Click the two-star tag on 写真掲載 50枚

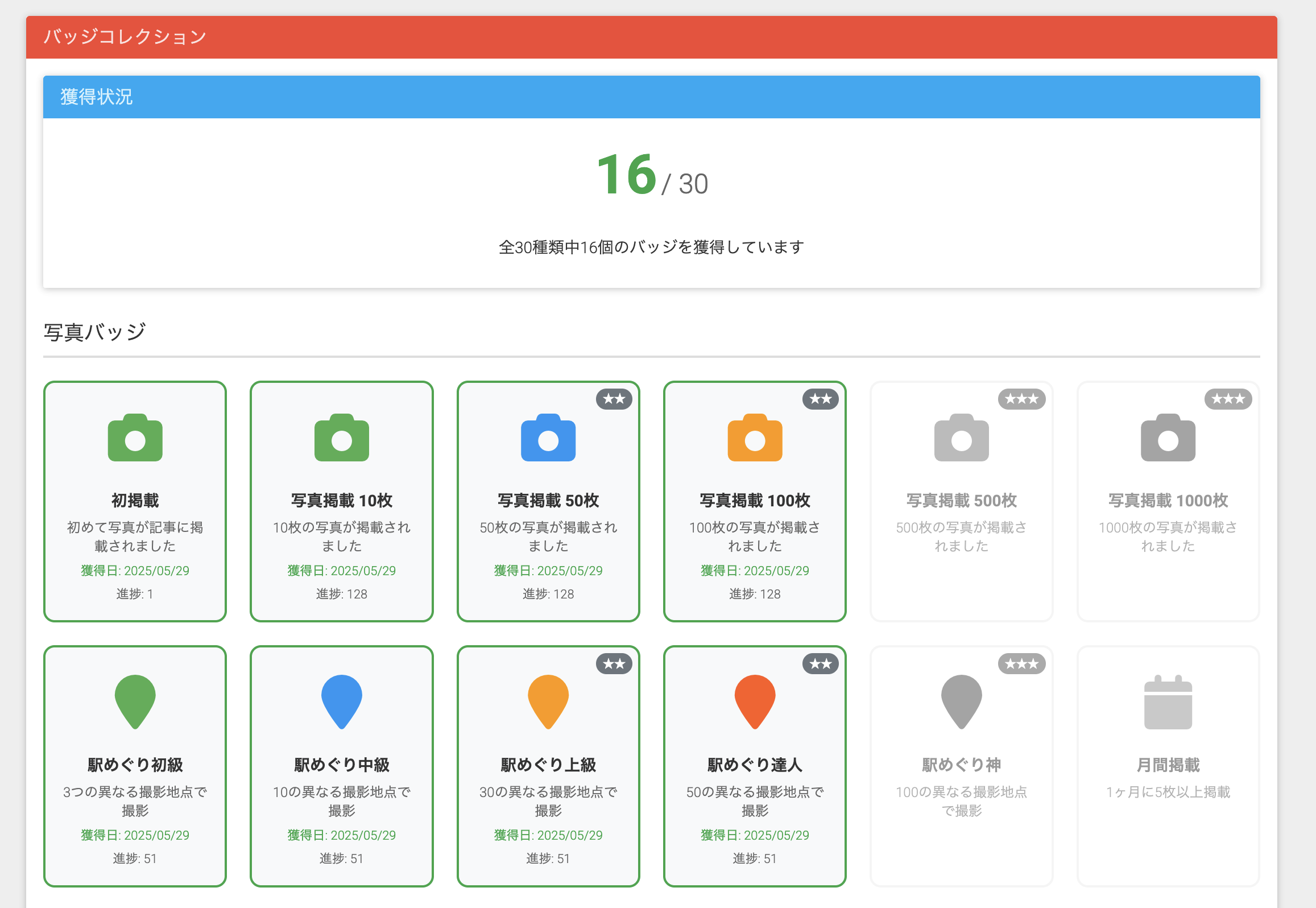click(614, 399)
